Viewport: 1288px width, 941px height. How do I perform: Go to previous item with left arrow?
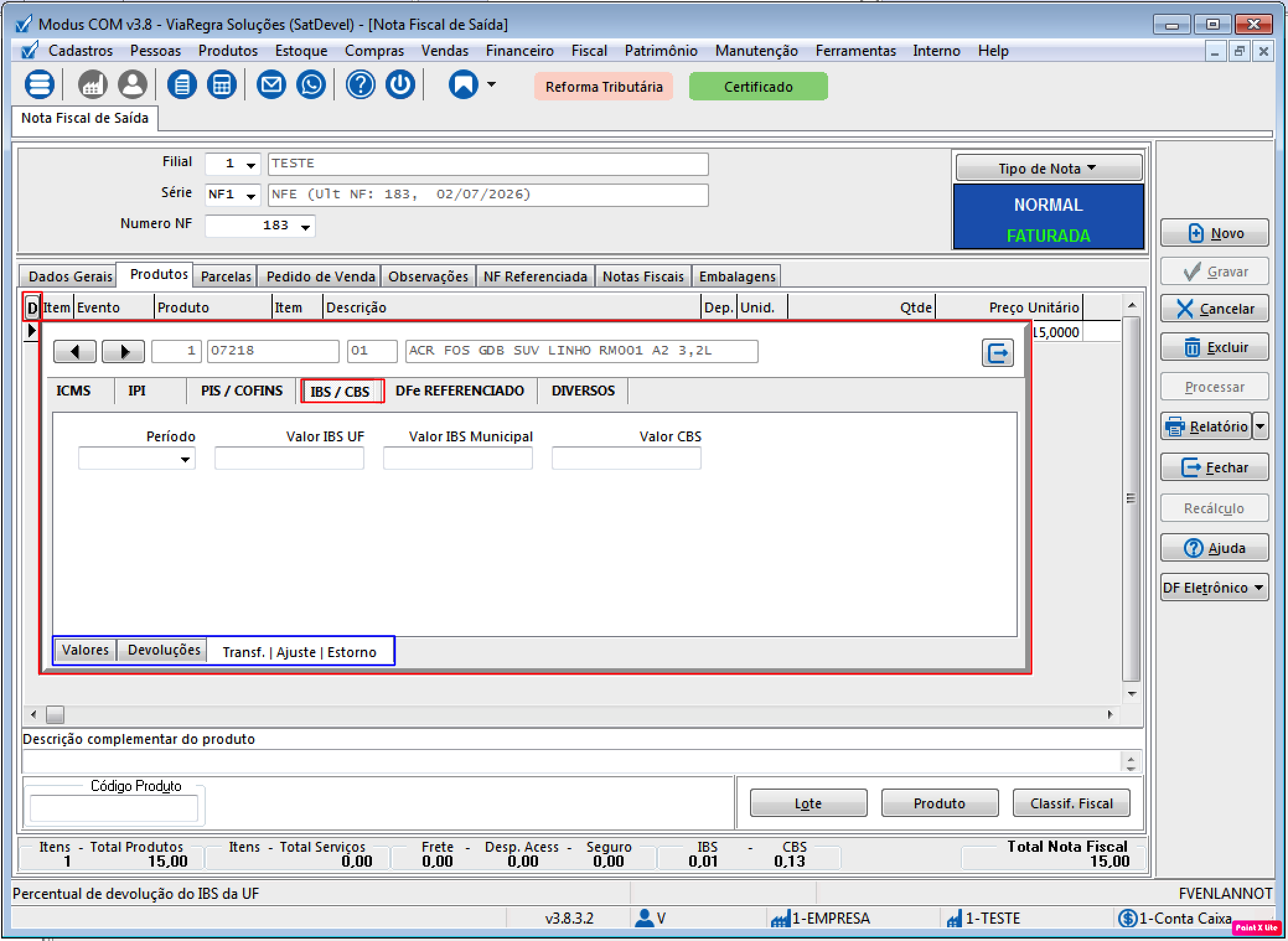point(75,351)
